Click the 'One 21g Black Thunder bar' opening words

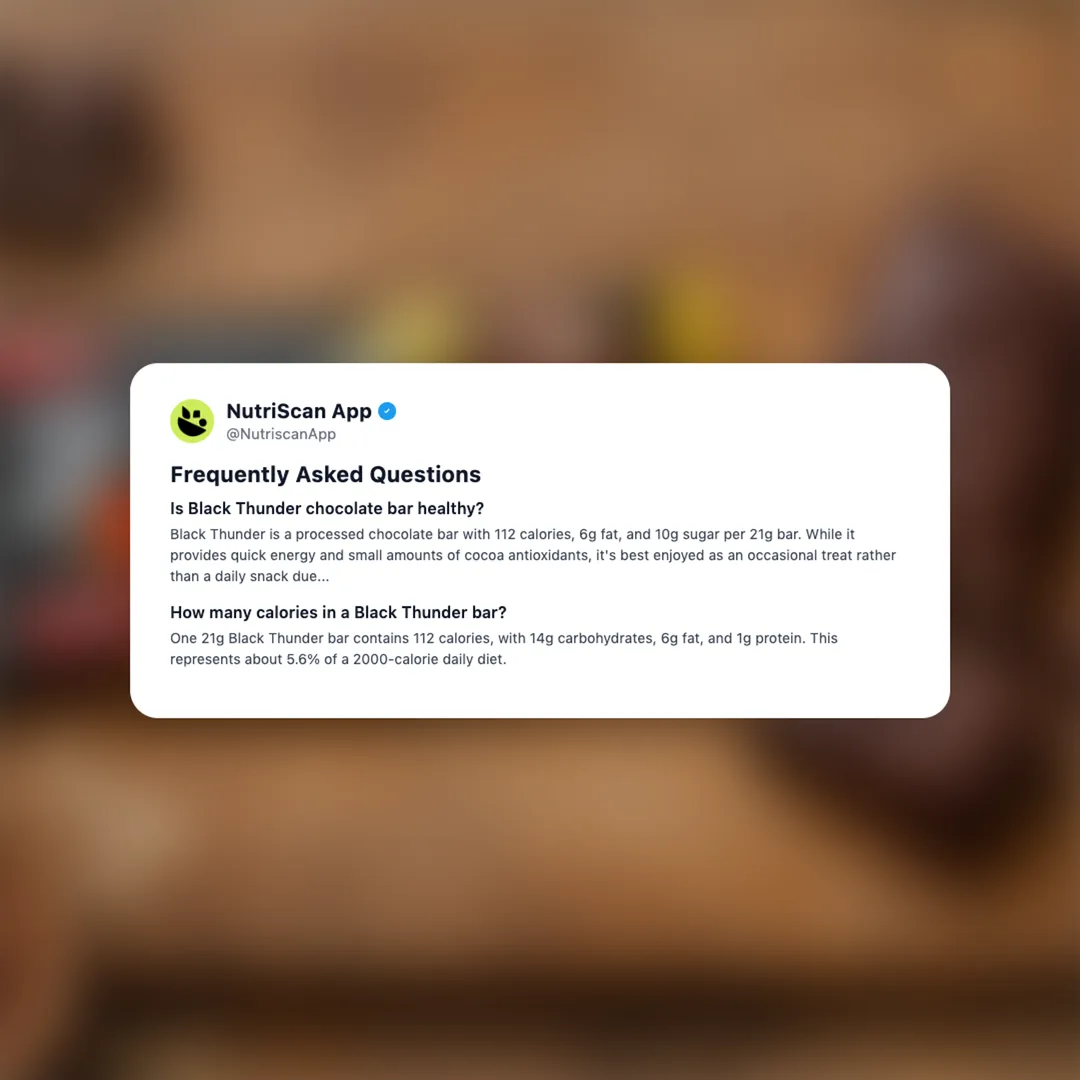260,638
